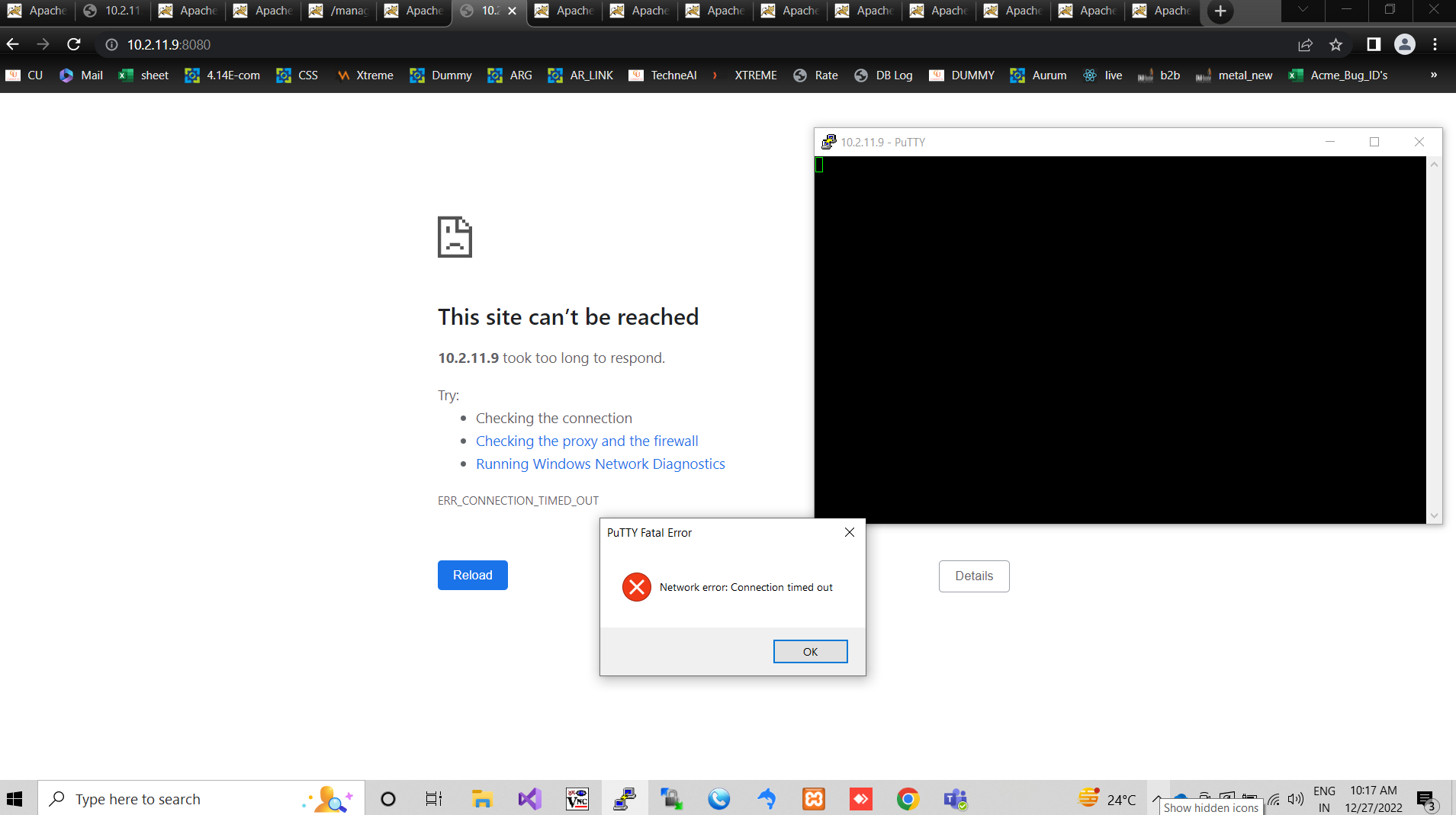The image size is (1456, 815).
Task: Open CSS bookmark
Action: (x=297, y=75)
